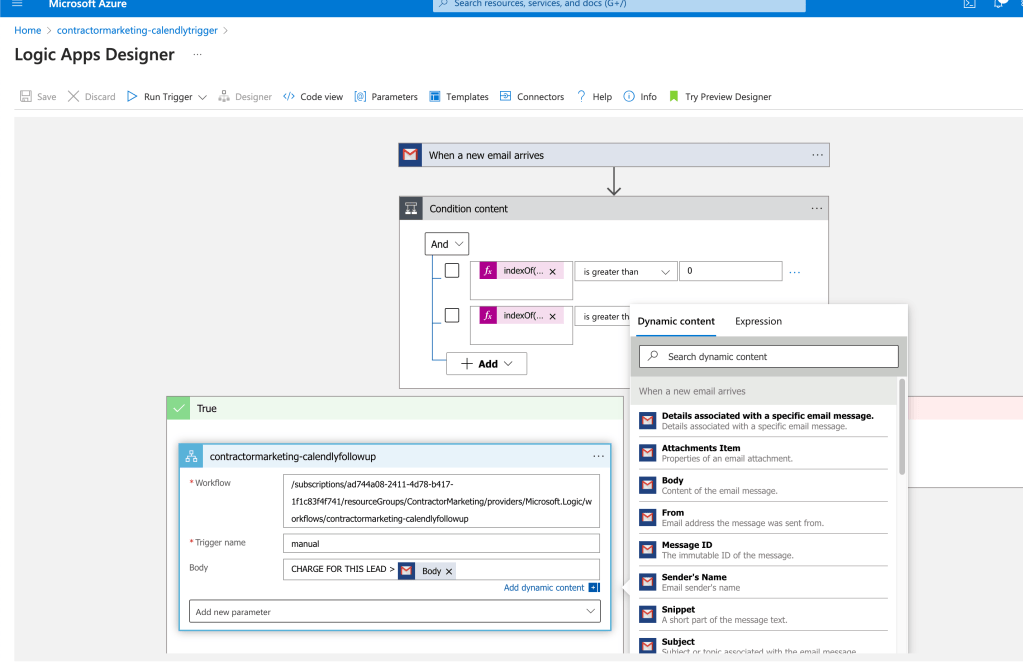Select Body dynamic content item
This screenshot has height=662, width=1023.
click(x=763, y=485)
